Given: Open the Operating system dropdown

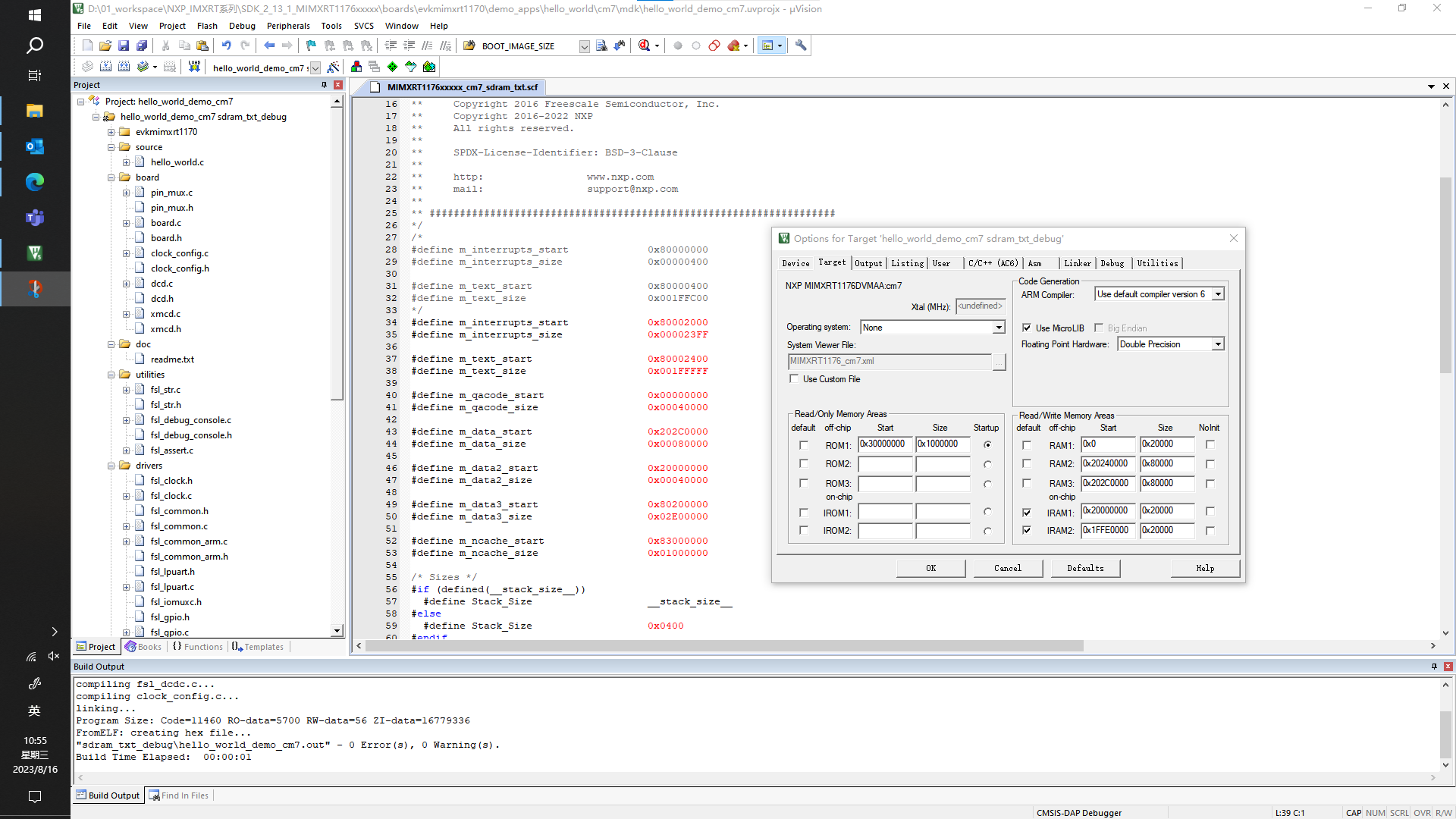Looking at the screenshot, I should tap(998, 328).
